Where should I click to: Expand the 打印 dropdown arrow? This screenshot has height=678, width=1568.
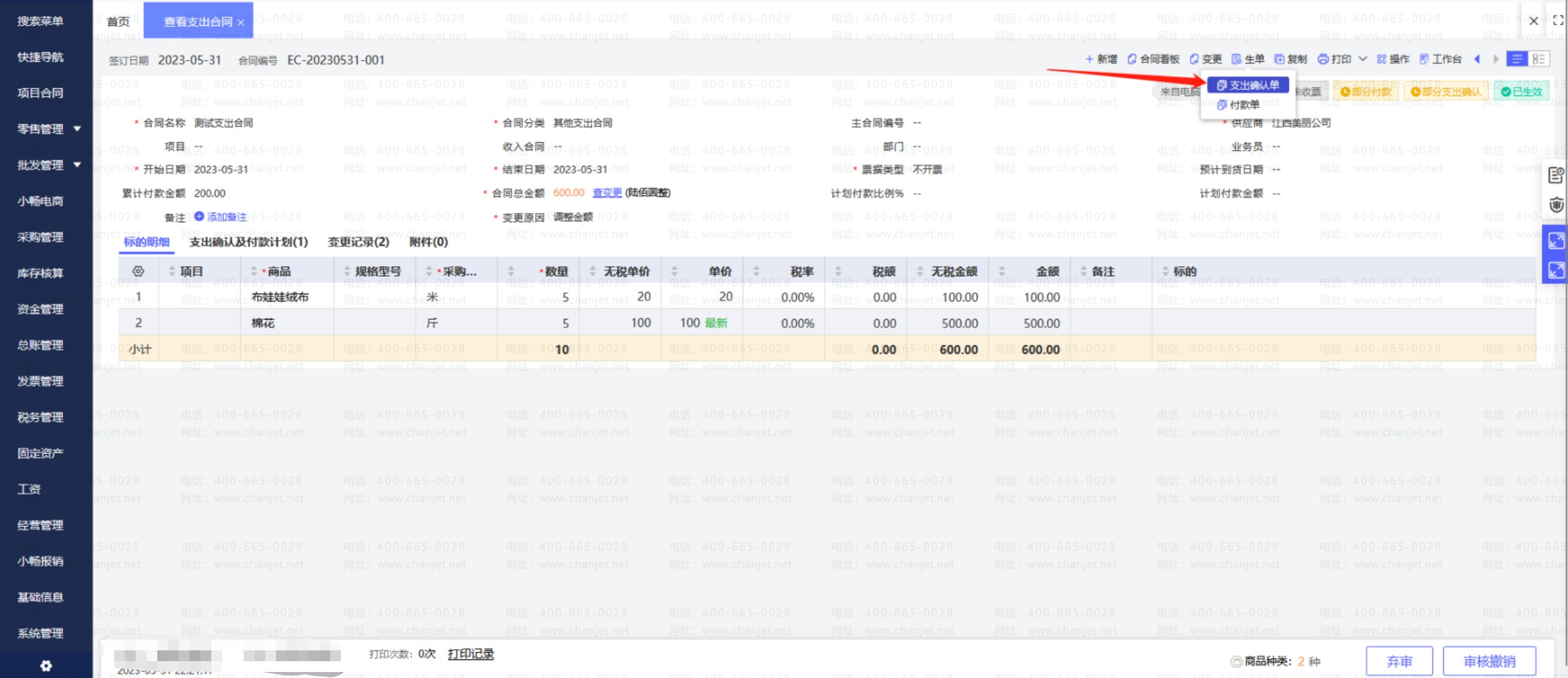tap(1362, 59)
